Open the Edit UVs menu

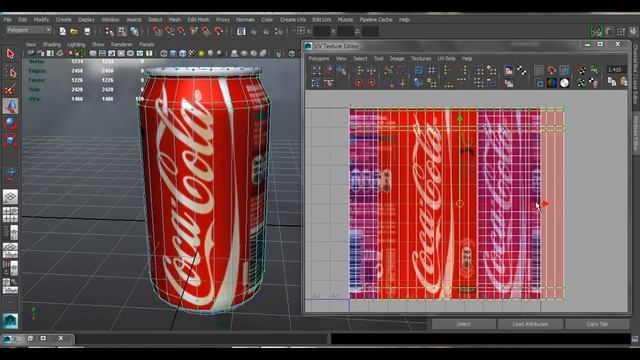[322, 20]
